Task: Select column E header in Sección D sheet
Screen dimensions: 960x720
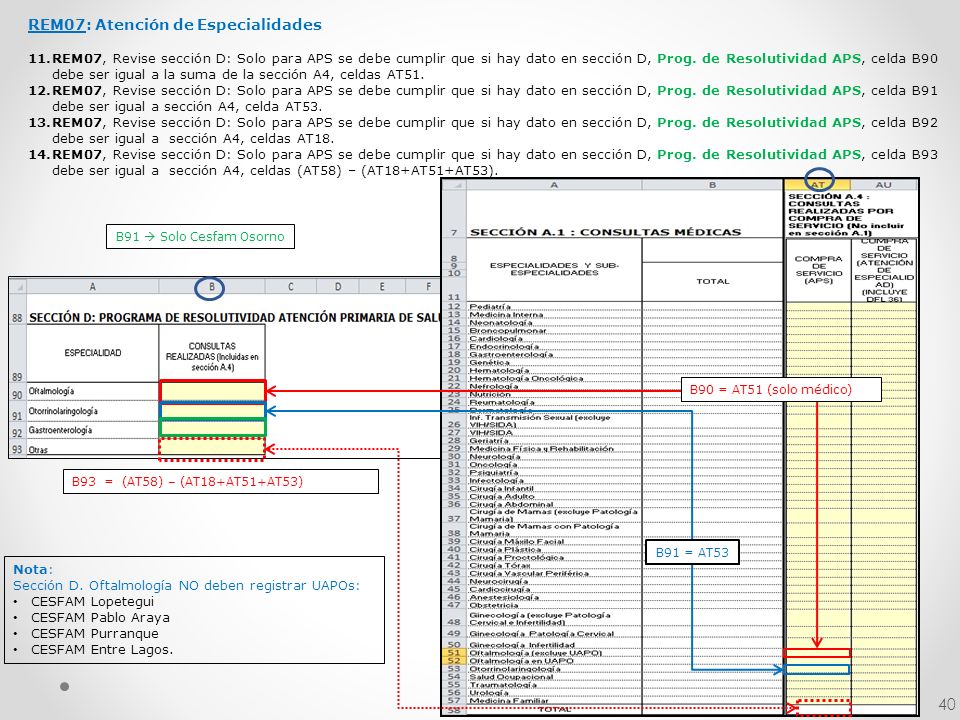Action: click(382, 287)
